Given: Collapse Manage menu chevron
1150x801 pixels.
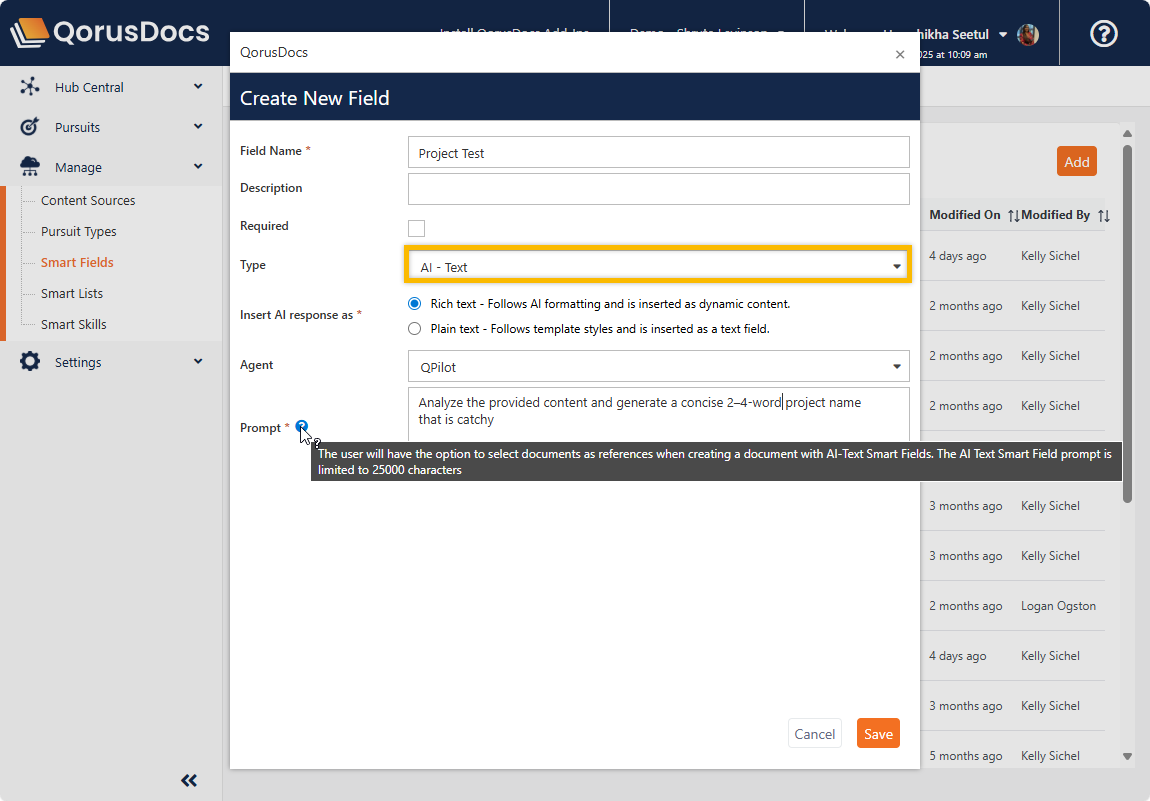Looking at the screenshot, I should tap(198, 167).
